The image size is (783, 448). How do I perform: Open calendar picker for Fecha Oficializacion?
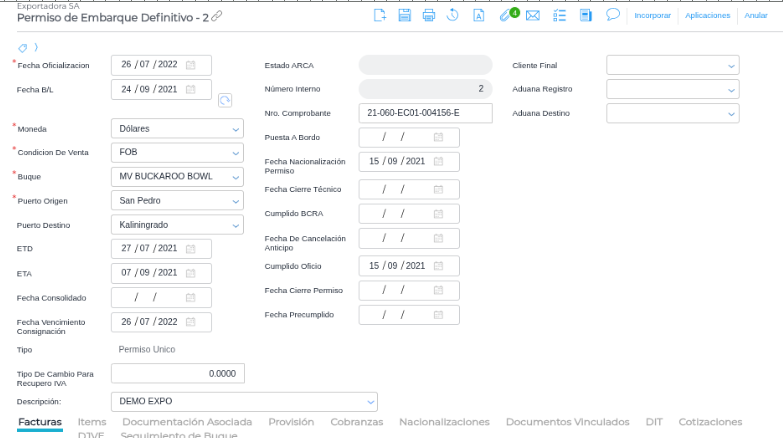(191, 65)
